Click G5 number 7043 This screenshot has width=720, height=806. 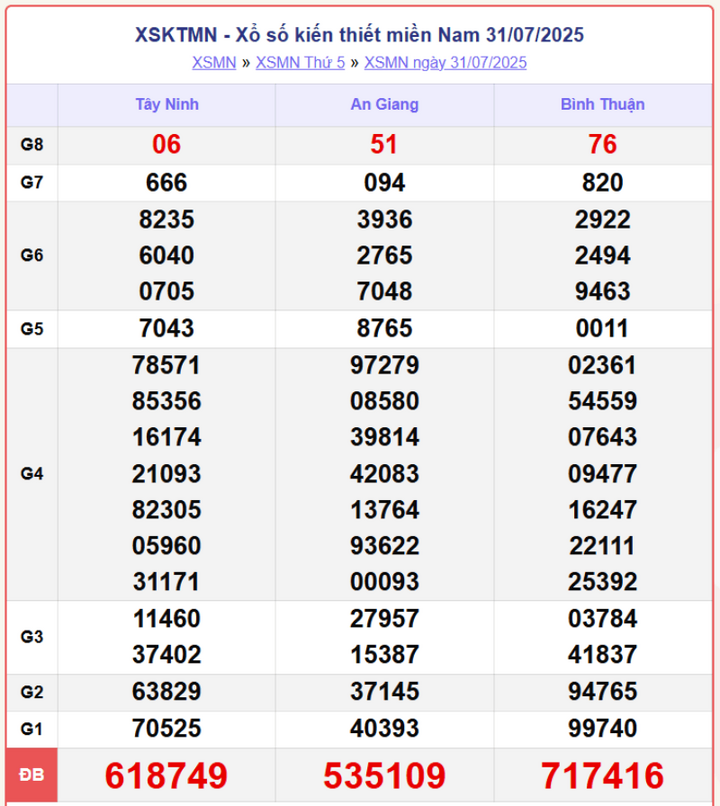click(x=167, y=328)
